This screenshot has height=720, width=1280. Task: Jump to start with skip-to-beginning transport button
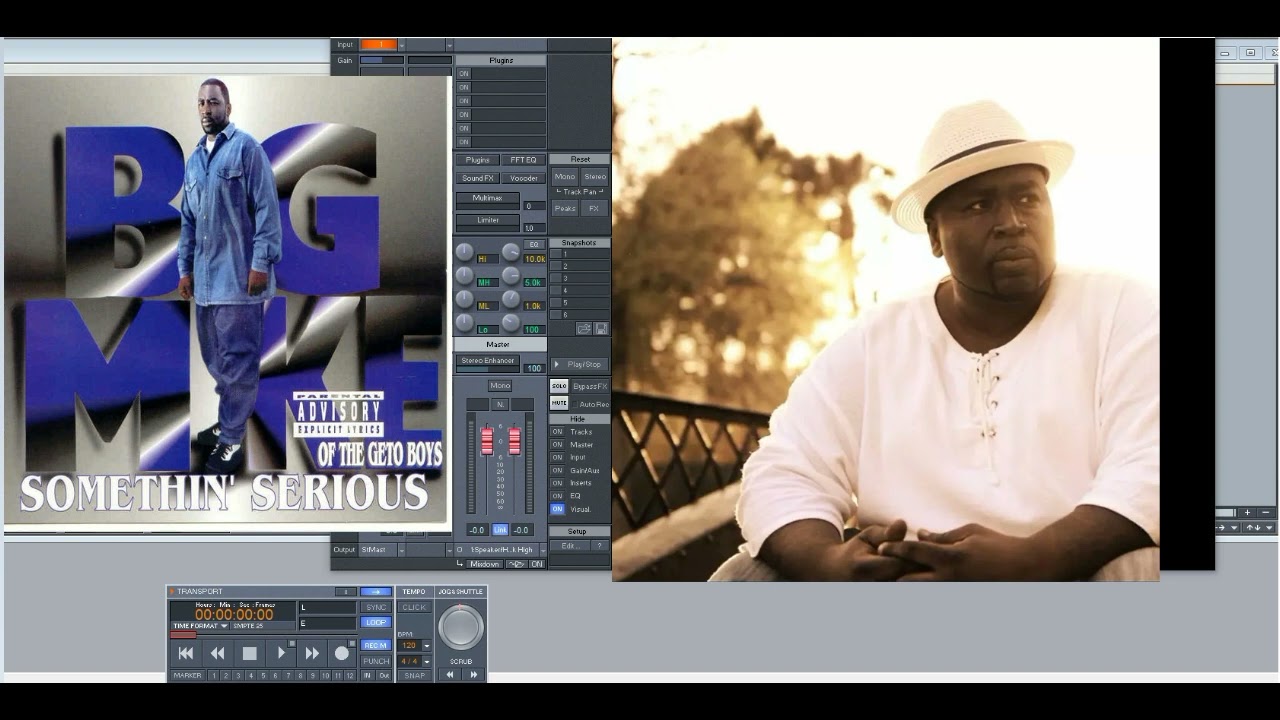point(186,653)
